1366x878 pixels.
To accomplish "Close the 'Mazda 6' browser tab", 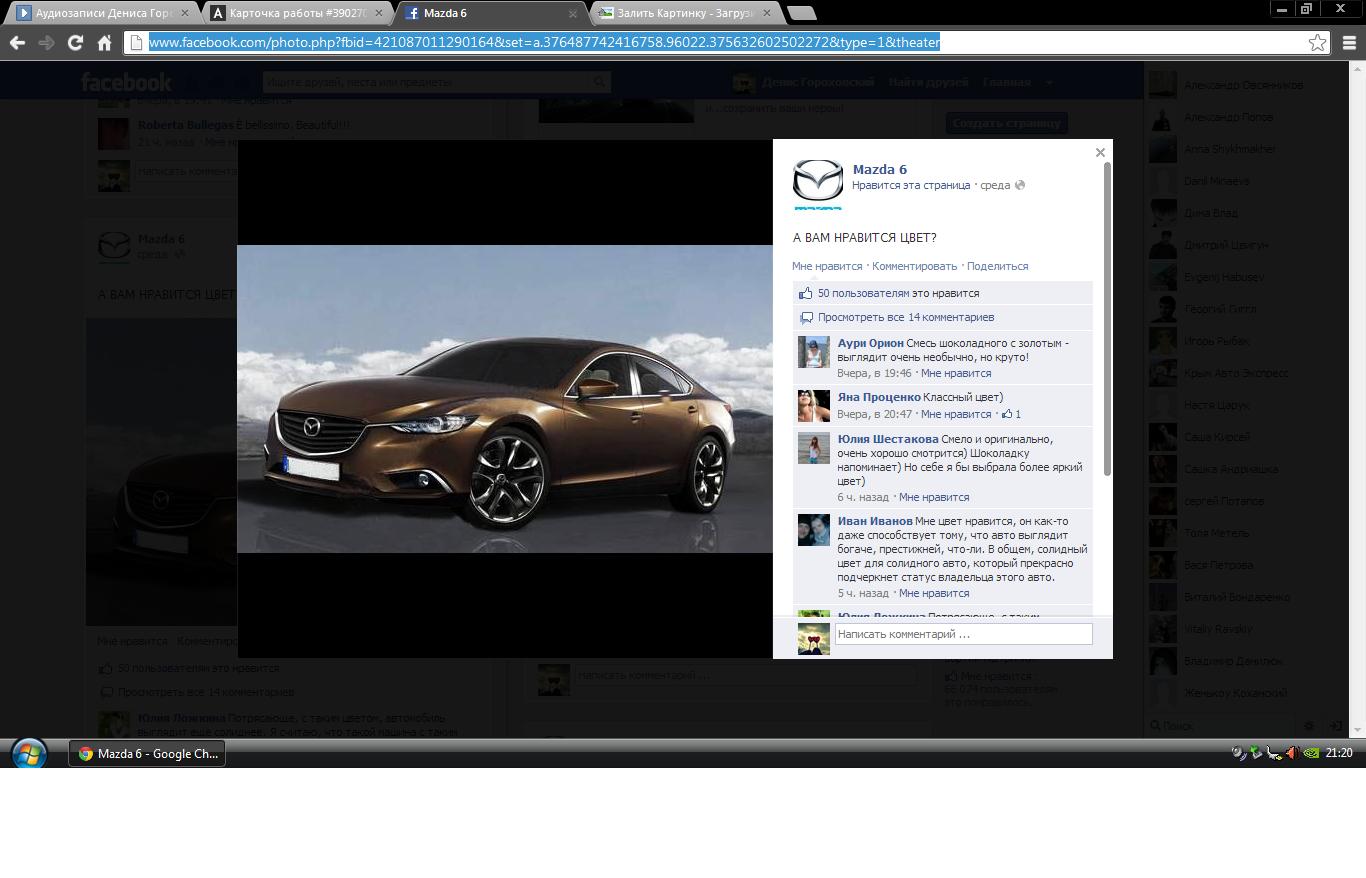I will (573, 14).
